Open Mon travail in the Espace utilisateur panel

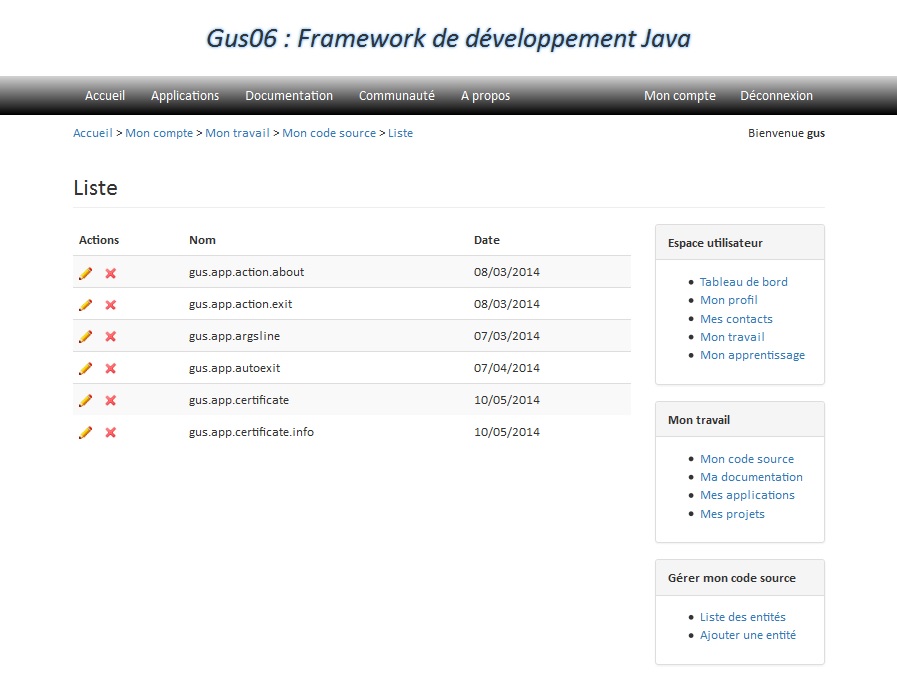click(x=732, y=337)
